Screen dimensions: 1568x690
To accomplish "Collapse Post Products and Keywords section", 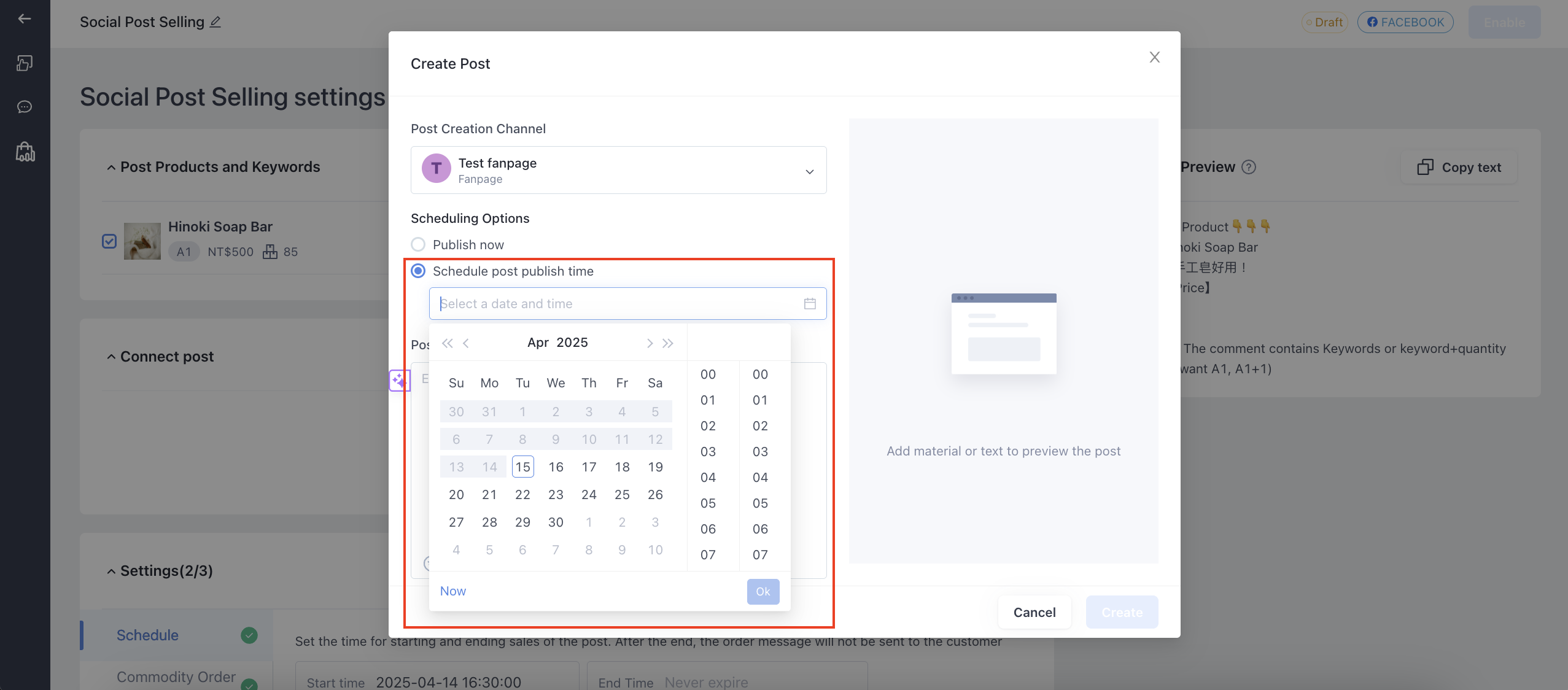I will click(x=111, y=168).
